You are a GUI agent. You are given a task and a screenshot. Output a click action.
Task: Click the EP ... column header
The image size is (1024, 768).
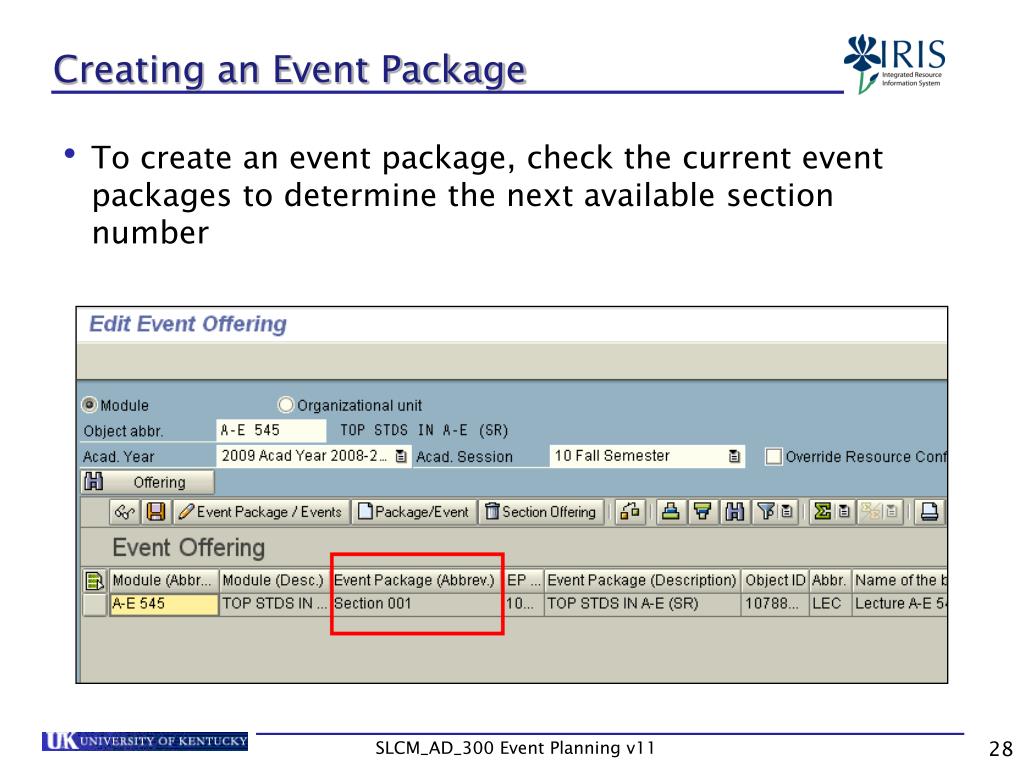tap(524, 580)
